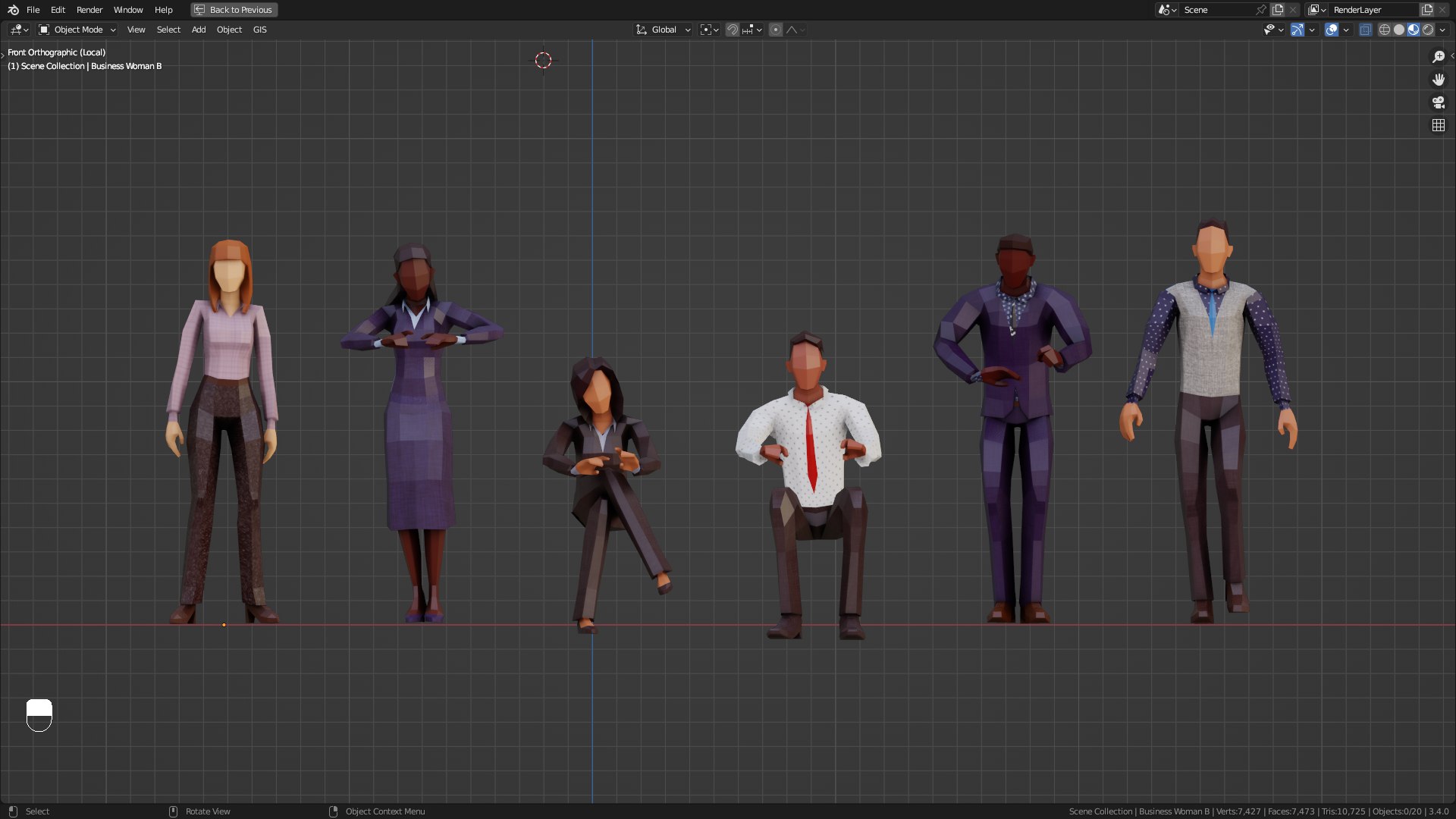
Task: Click the Blender logo menu icon
Action: (13, 10)
